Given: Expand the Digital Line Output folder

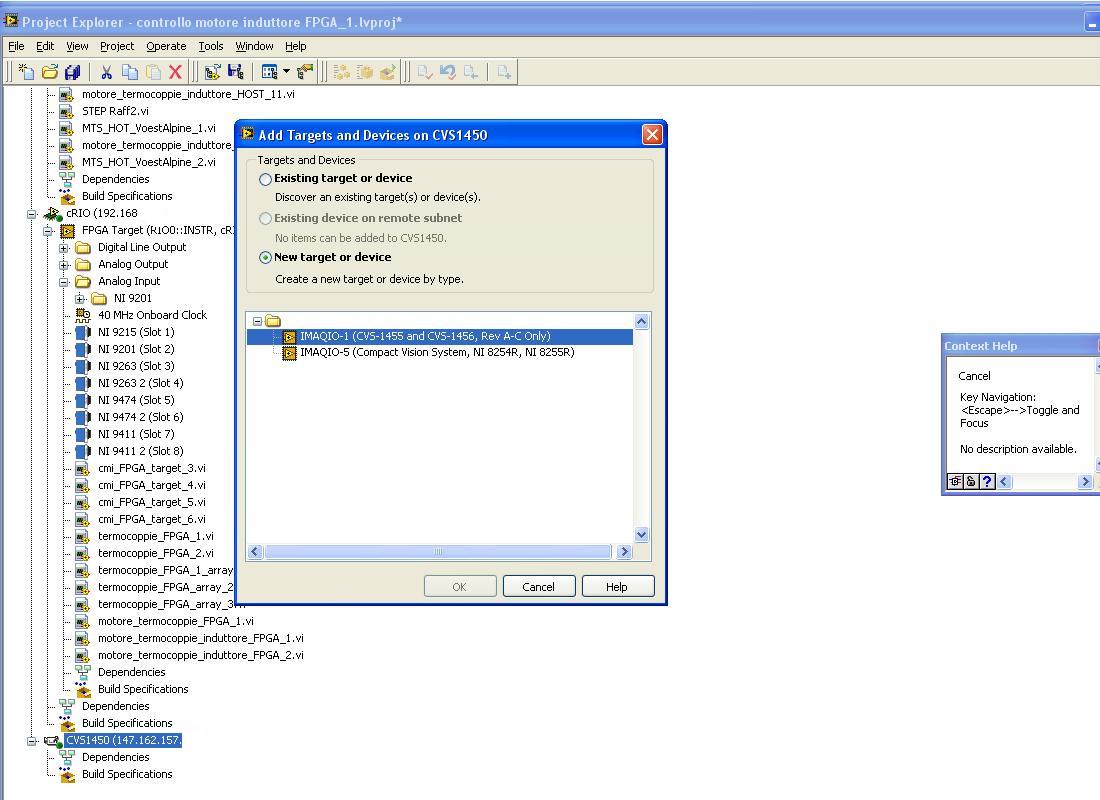Looking at the screenshot, I should pos(64,248).
